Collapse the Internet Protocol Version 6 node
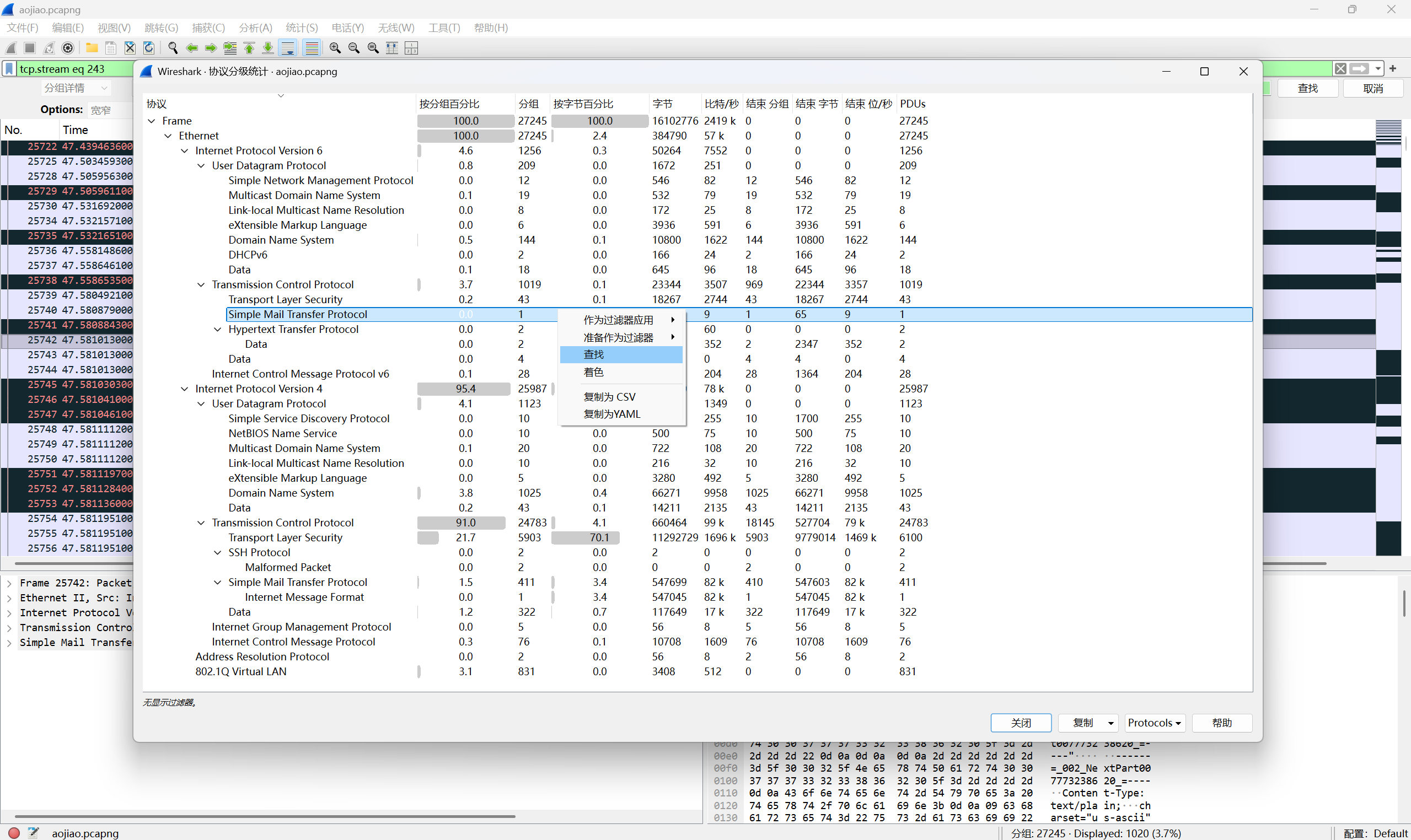Image resolution: width=1411 pixels, height=840 pixels. coord(185,150)
